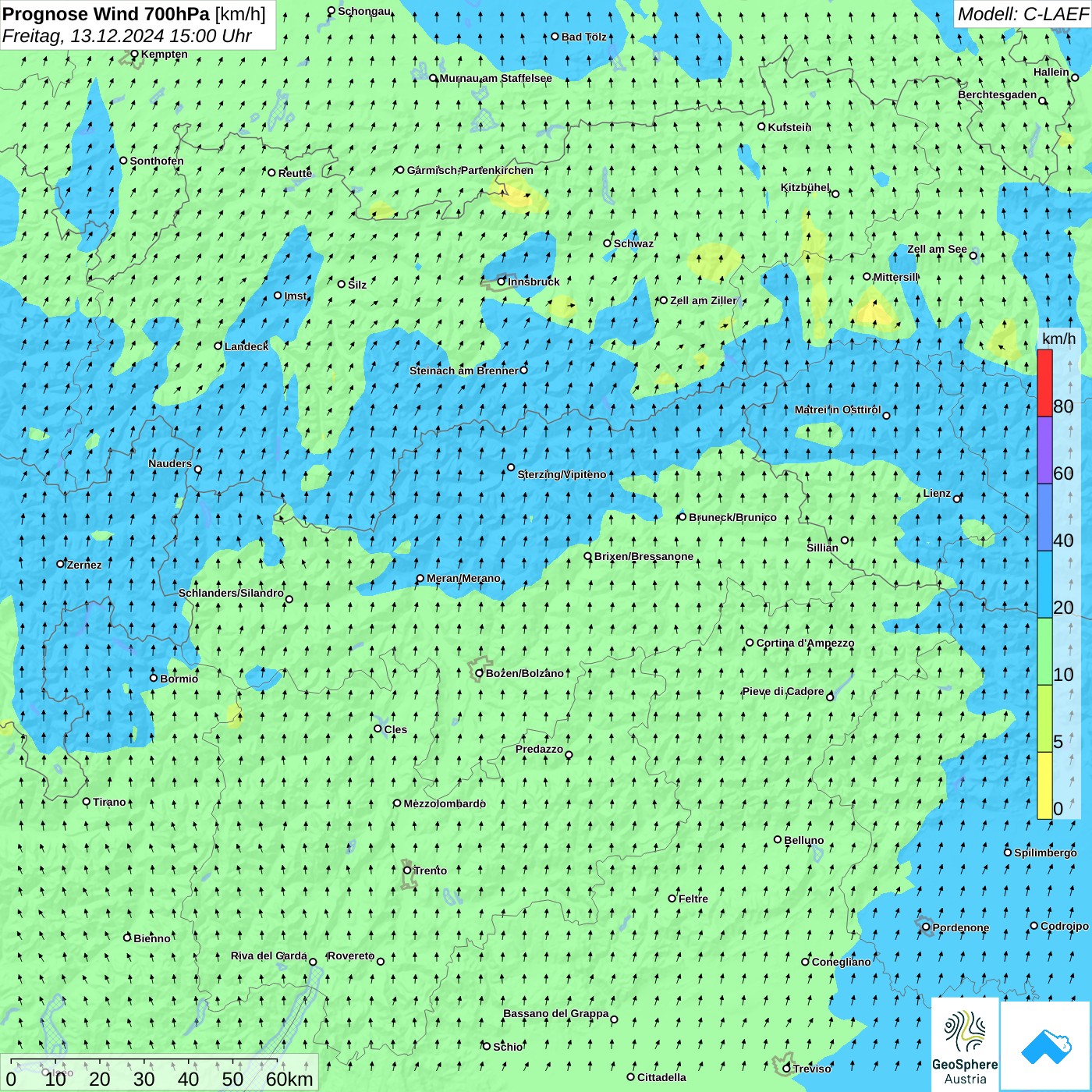The image size is (1092, 1092).
Task: Click the Sonthofen label
Action: 157,161
